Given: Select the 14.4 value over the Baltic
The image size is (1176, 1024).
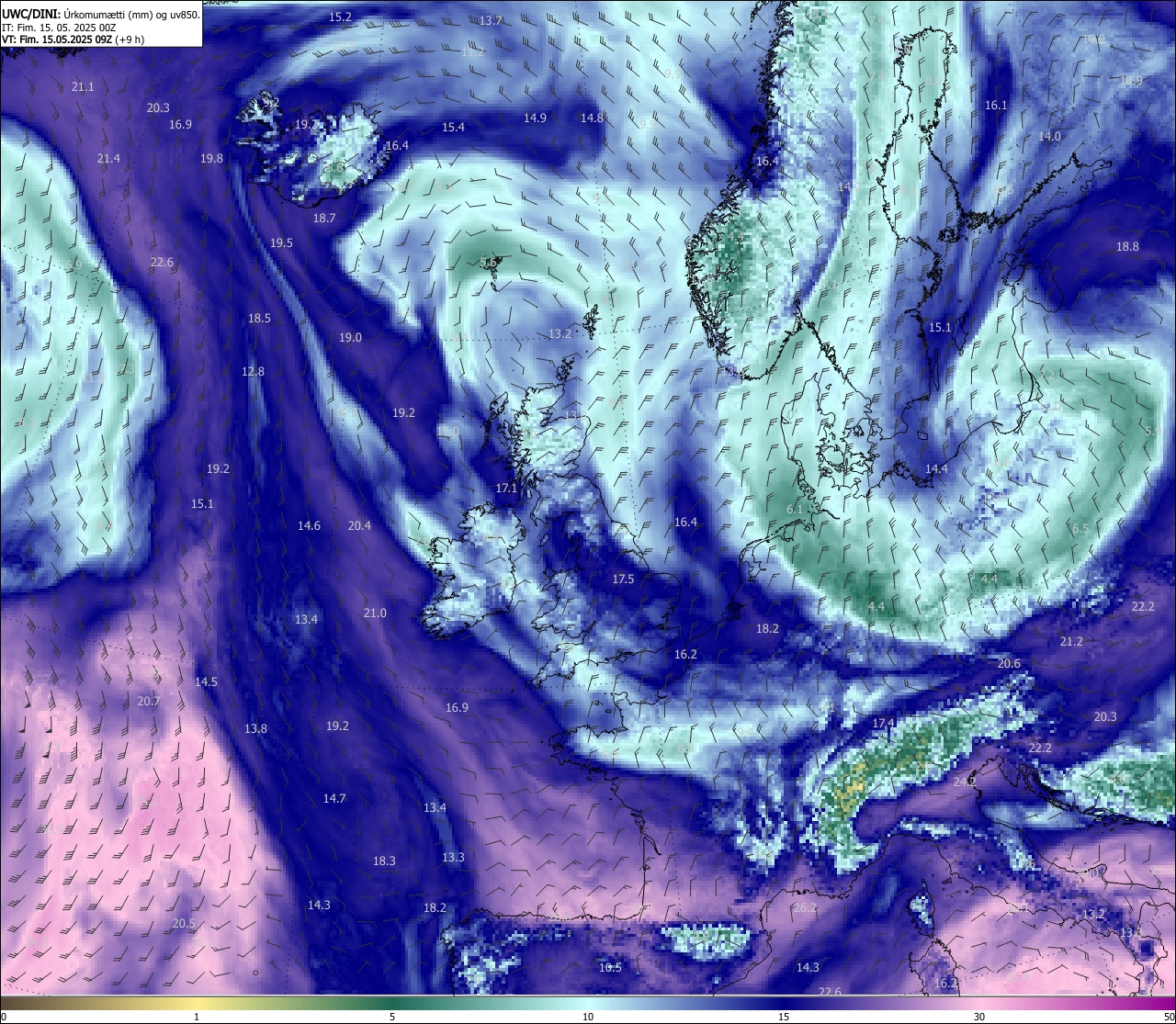Looking at the screenshot, I should click(936, 468).
